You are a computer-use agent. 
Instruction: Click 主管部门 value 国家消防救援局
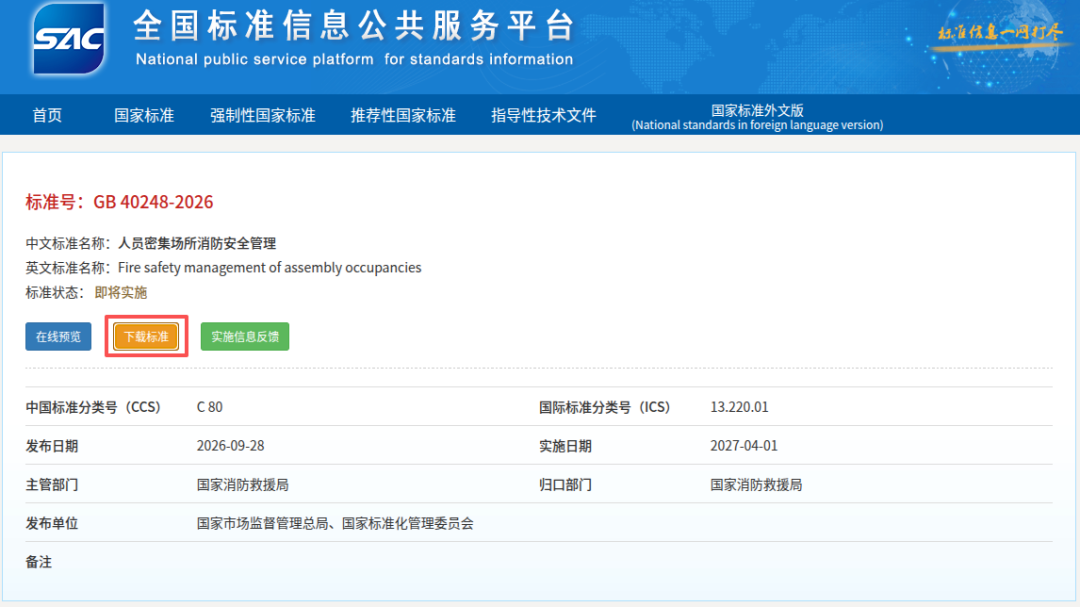tap(242, 485)
